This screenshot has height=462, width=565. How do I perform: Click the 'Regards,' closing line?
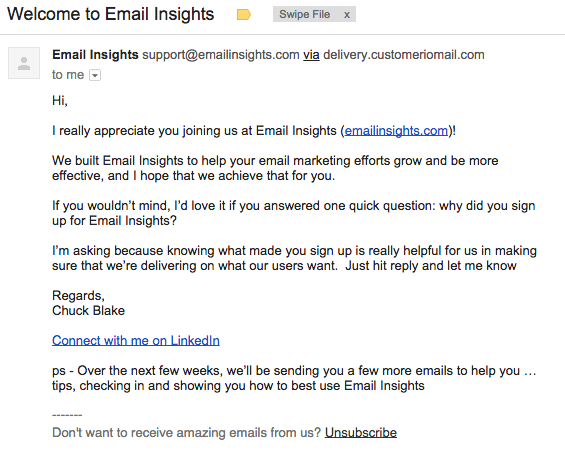pyautogui.click(x=78, y=296)
